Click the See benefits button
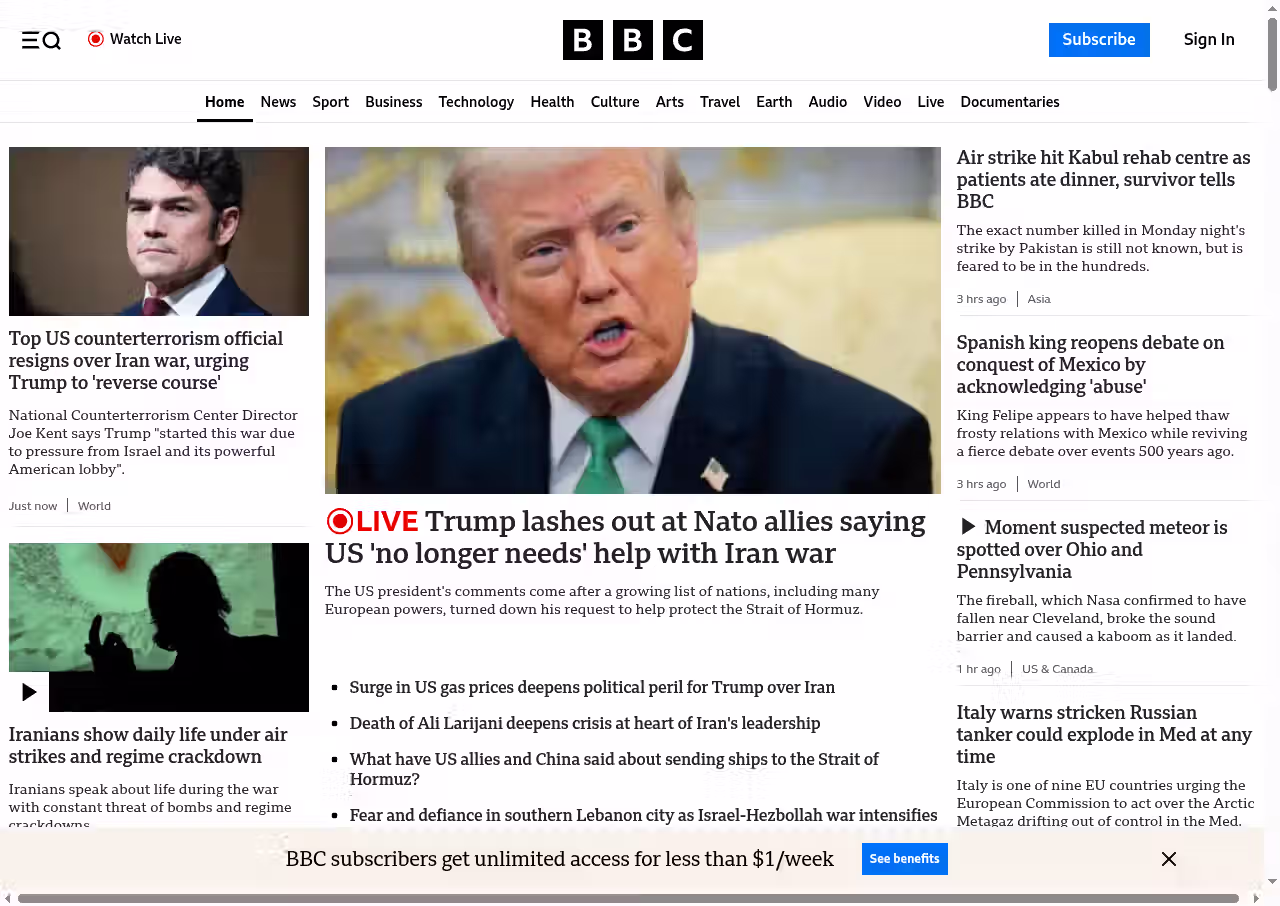The width and height of the screenshot is (1280, 906). pos(904,859)
